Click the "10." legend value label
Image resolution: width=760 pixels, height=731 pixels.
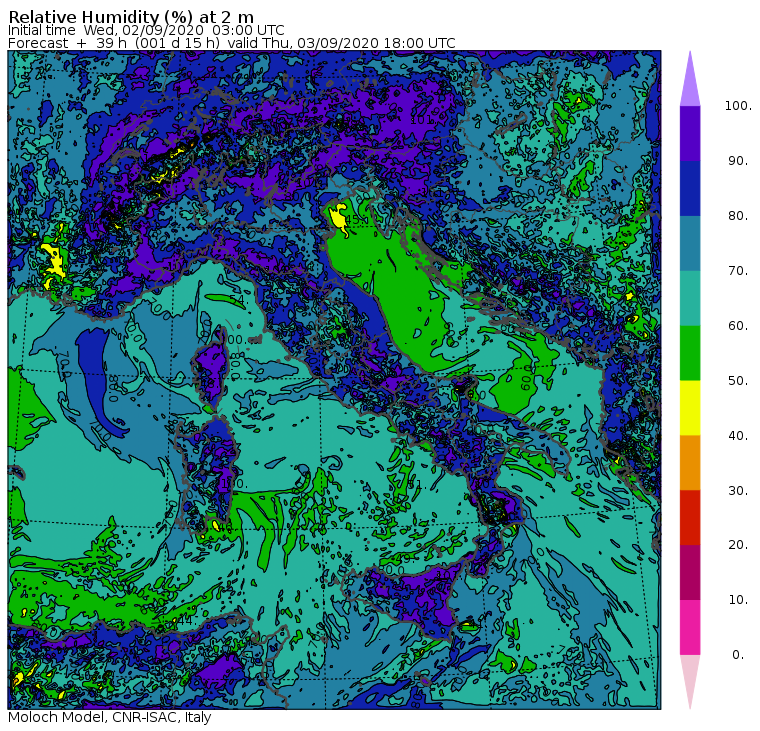738,600
